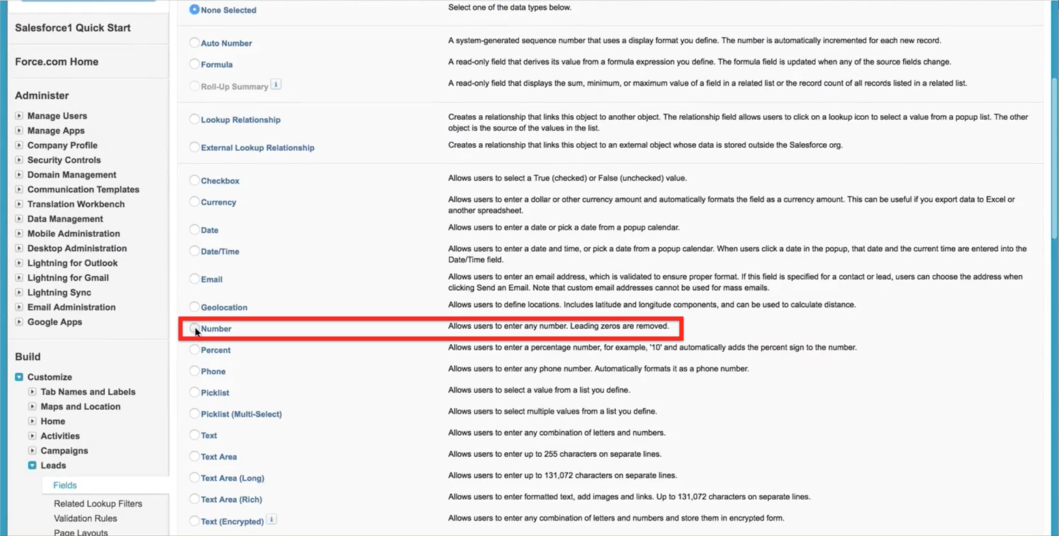Expand the Lightning Sync section
The image size is (1059, 536).
[19, 292]
